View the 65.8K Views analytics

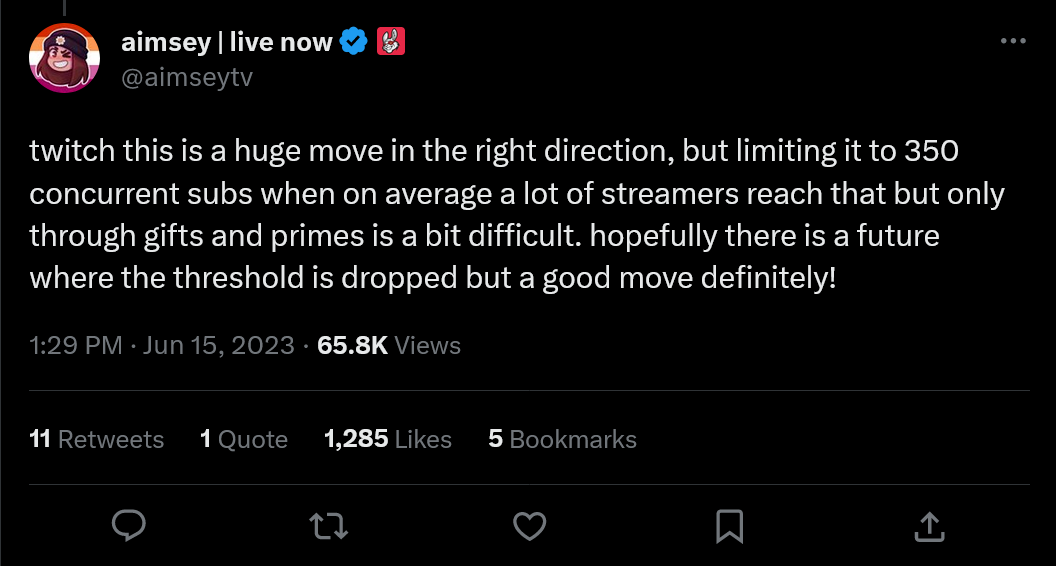389,346
